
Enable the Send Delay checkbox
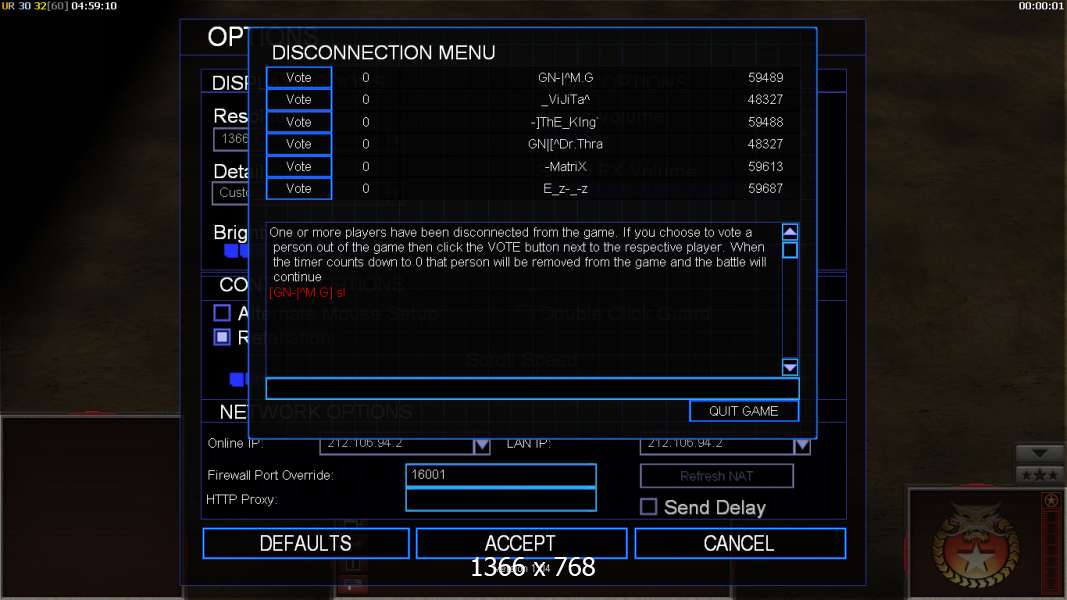tap(648, 507)
